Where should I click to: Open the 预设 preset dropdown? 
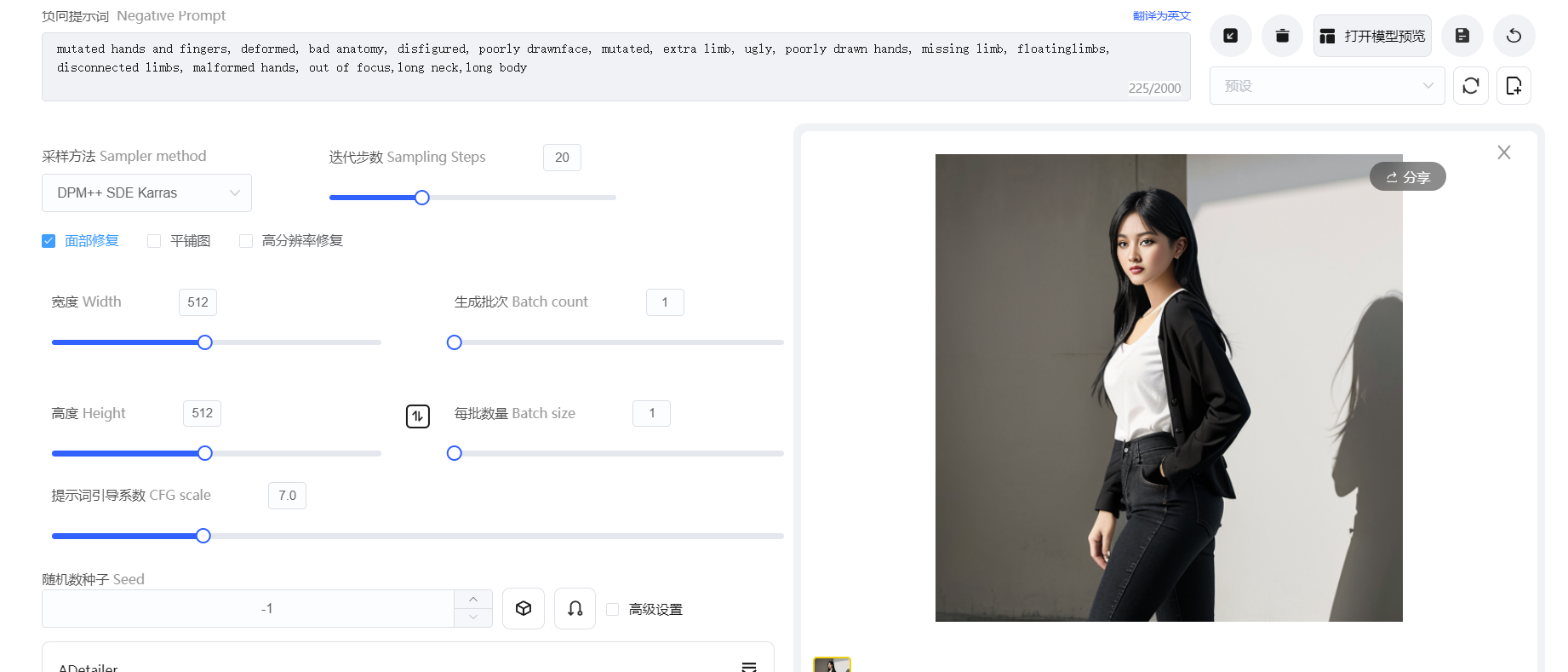tap(1327, 85)
